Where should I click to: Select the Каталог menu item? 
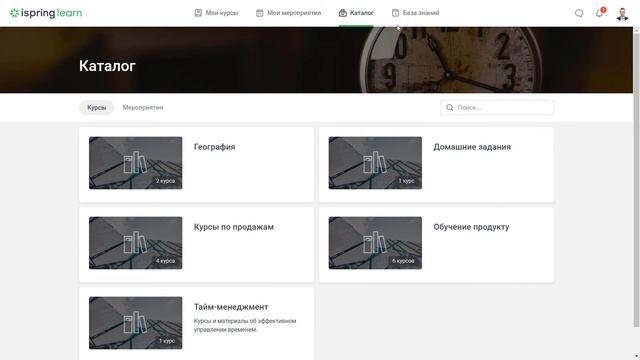[356, 13]
